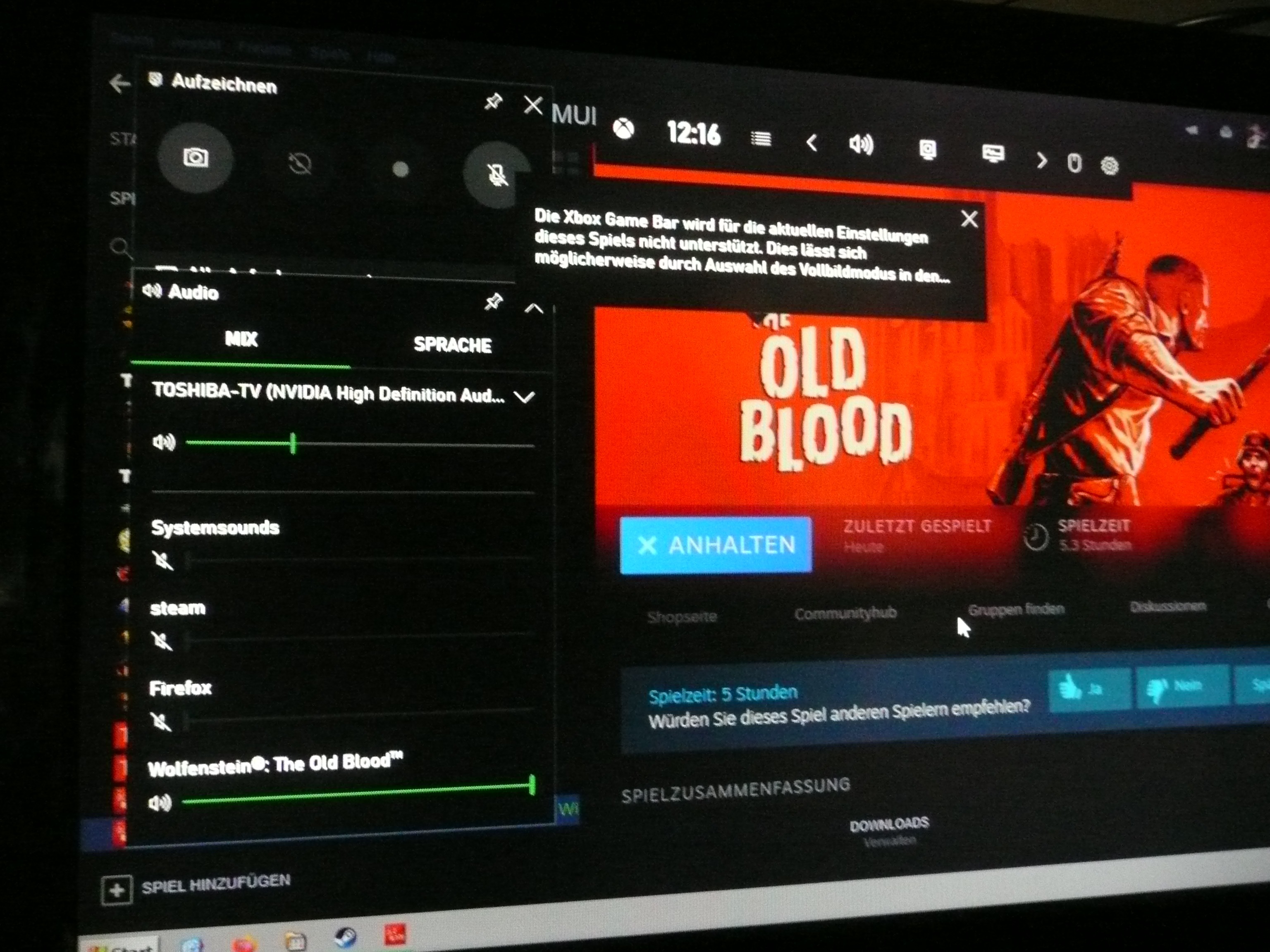The image size is (1270, 952).
Task: Open Firefox from the taskbar
Action: coord(244,944)
